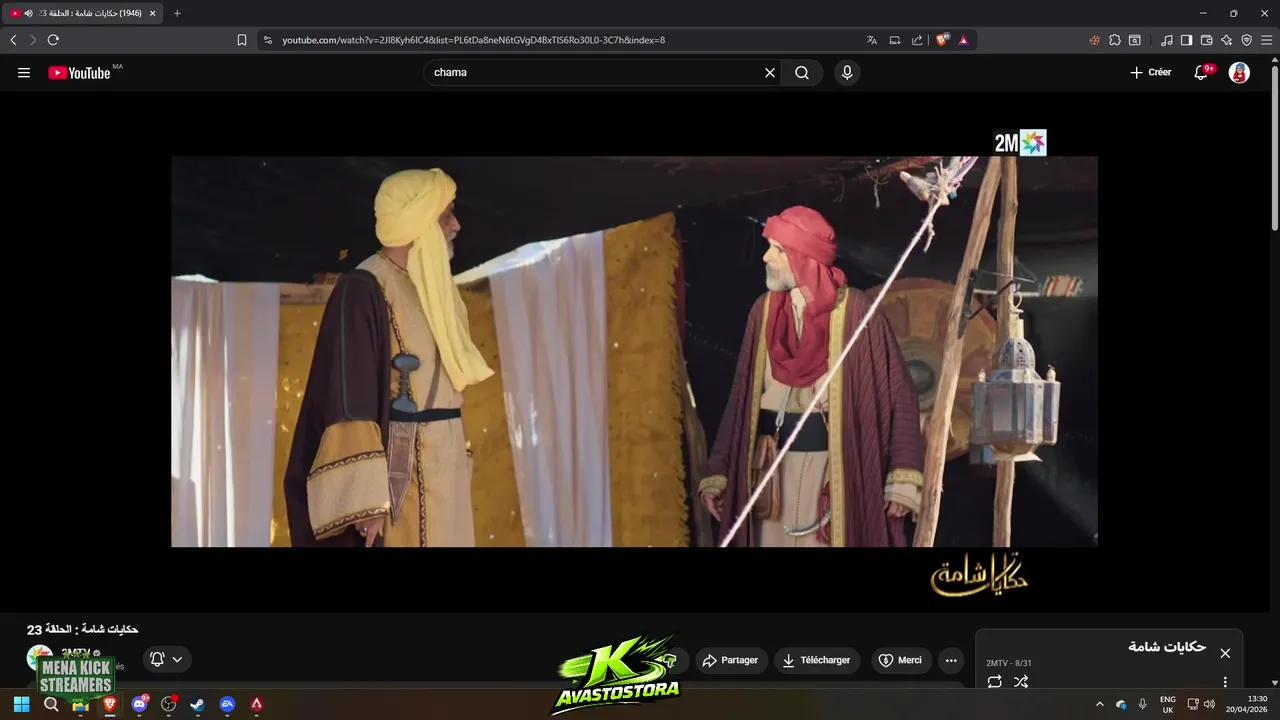Open the Créer menu
1280x720 pixels.
[x=1150, y=72]
